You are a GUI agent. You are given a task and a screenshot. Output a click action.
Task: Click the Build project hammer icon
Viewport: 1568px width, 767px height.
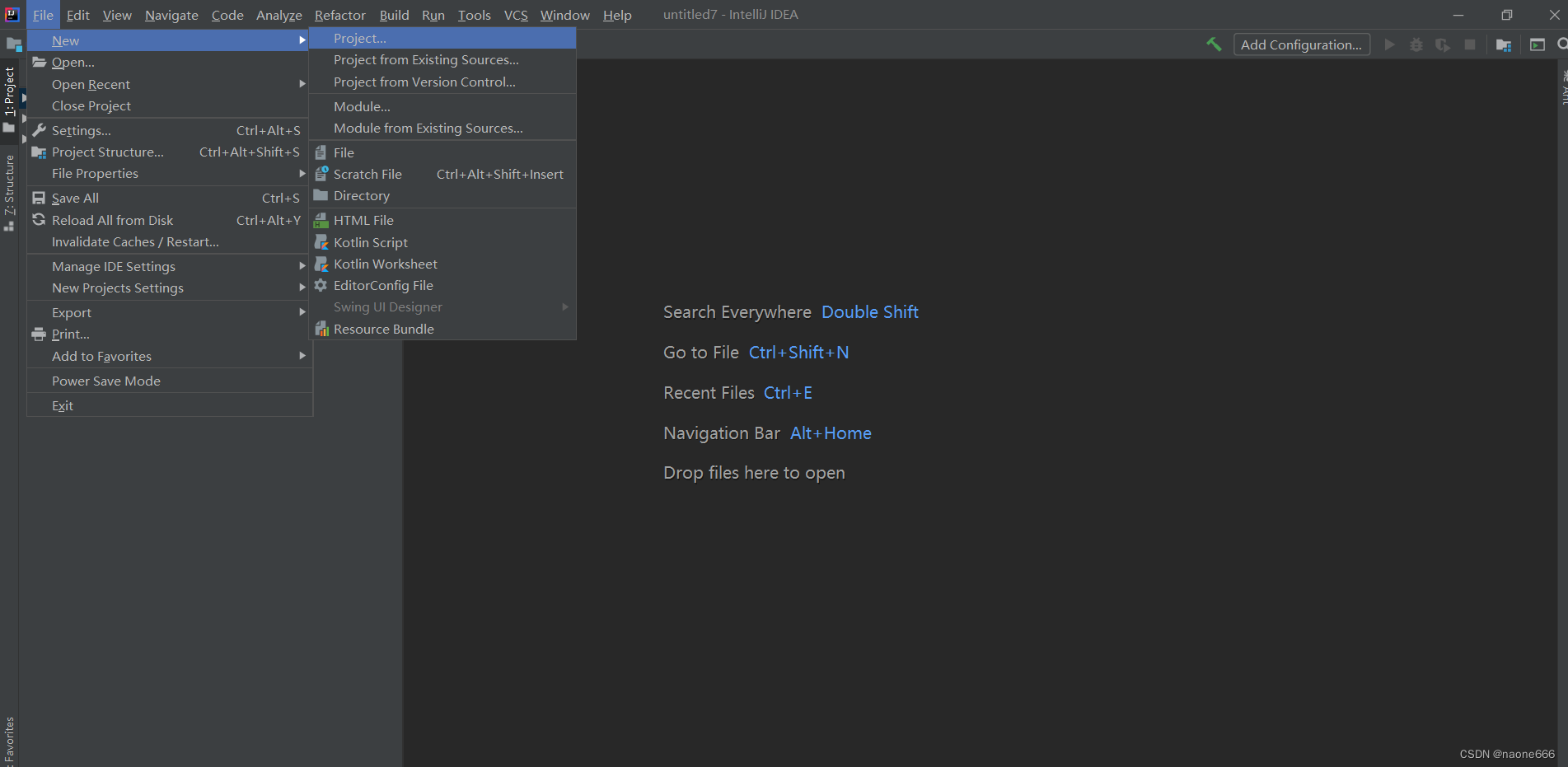pos(1214,44)
